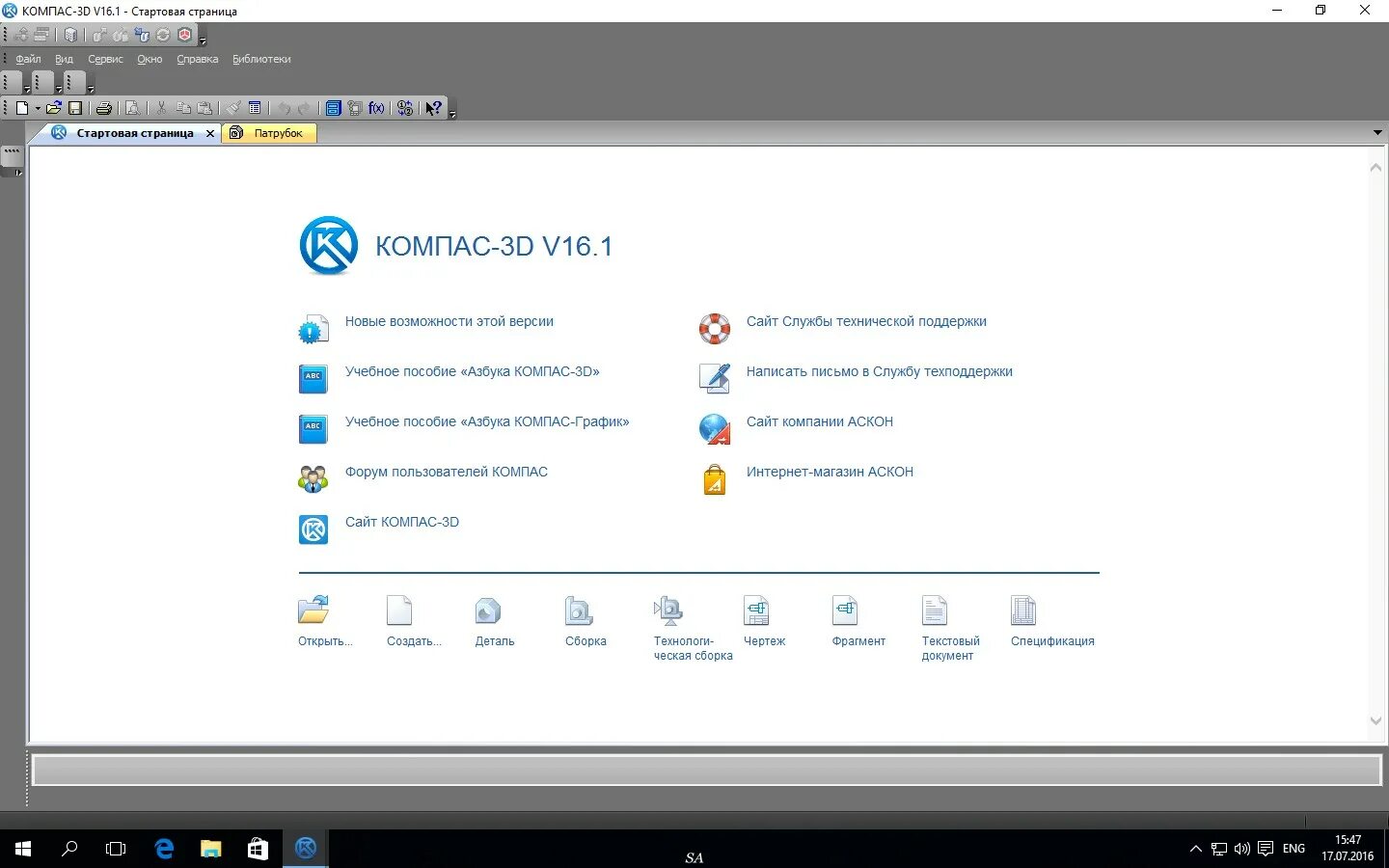Create a new Сборка document
This screenshot has width=1389, height=868.
click(x=578, y=610)
